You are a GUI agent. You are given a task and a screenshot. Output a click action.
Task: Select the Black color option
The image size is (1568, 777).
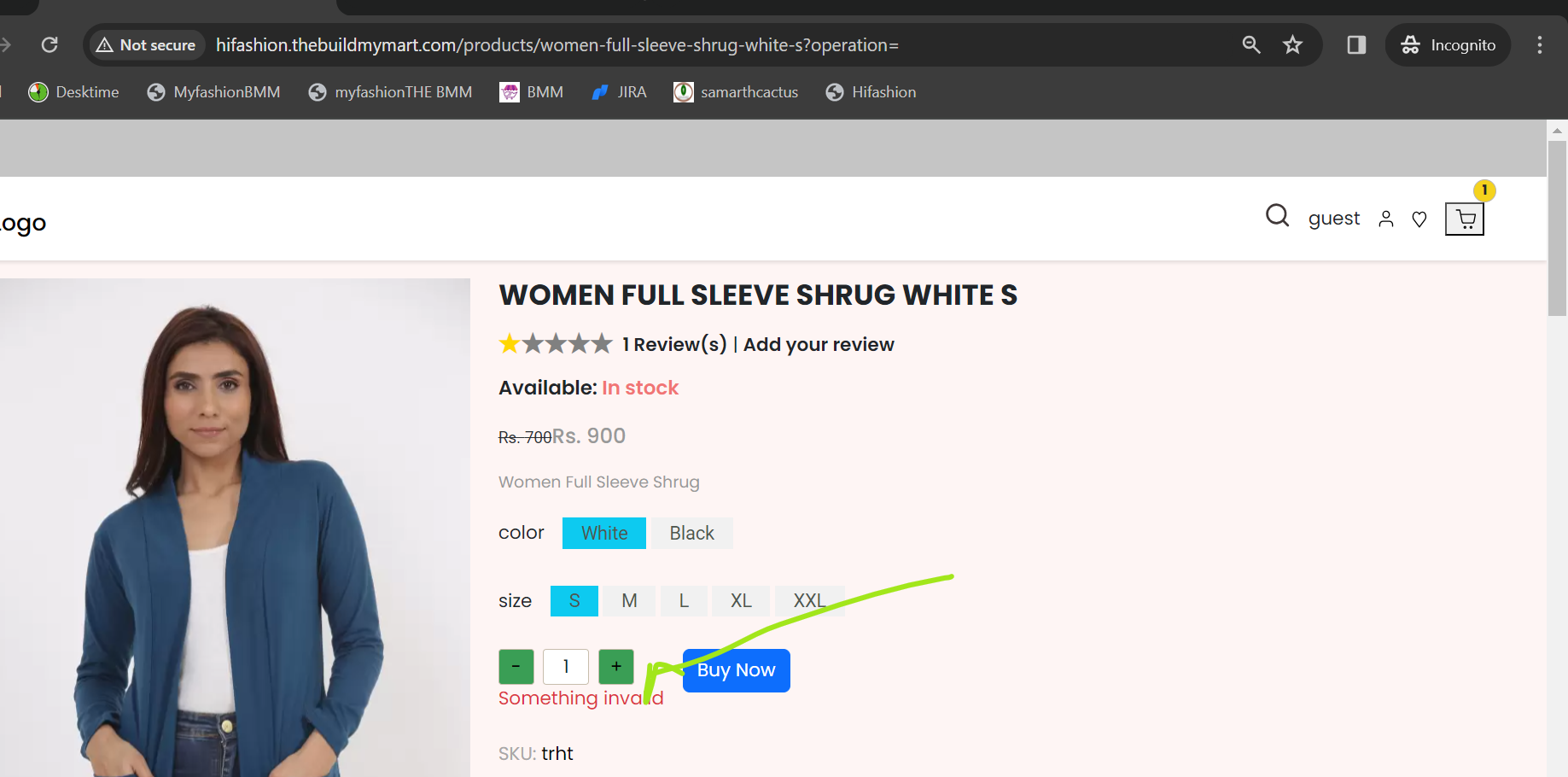(x=691, y=534)
